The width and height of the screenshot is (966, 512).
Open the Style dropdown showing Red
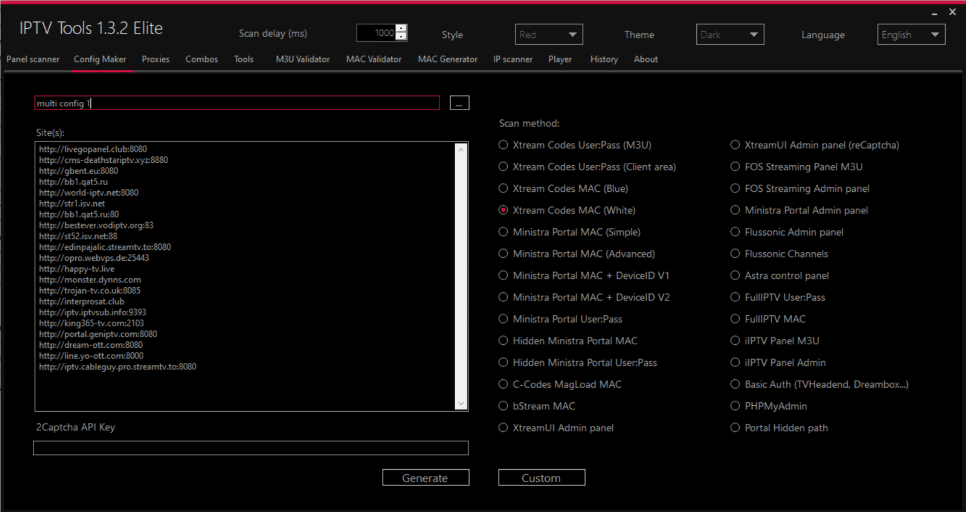[x=549, y=35]
